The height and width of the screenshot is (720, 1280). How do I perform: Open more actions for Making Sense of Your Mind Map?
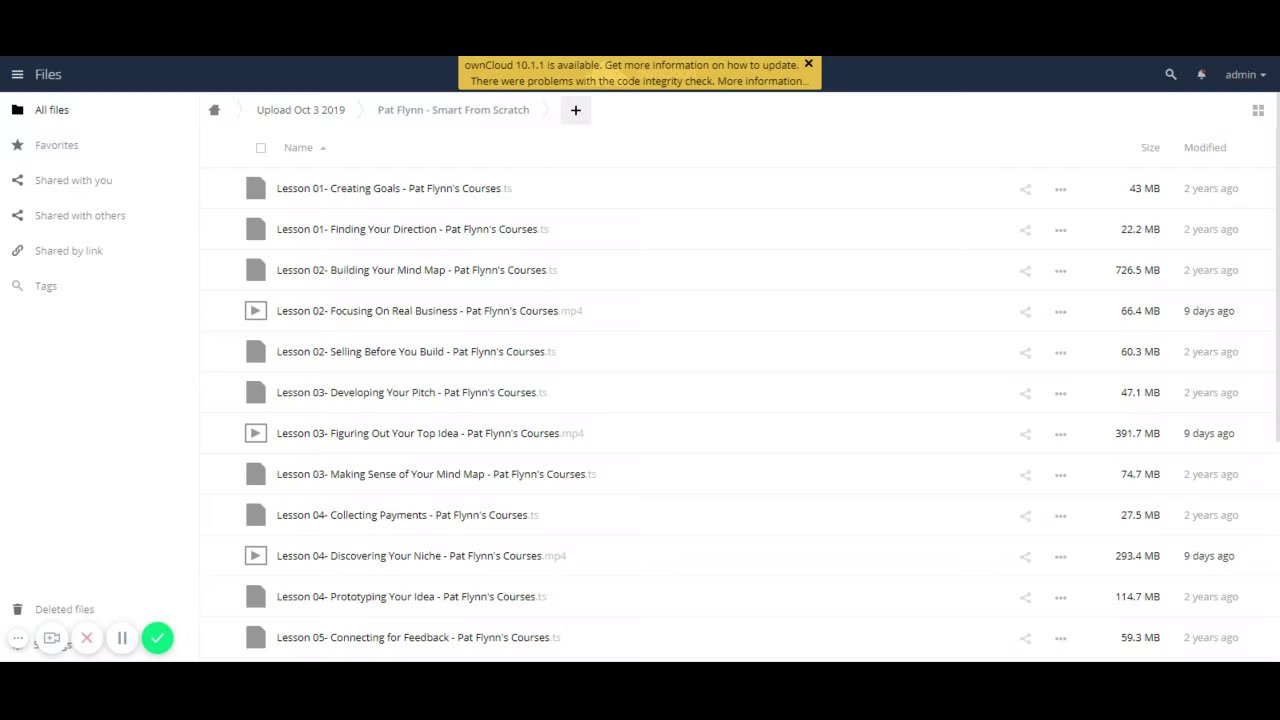click(x=1060, y=475)
